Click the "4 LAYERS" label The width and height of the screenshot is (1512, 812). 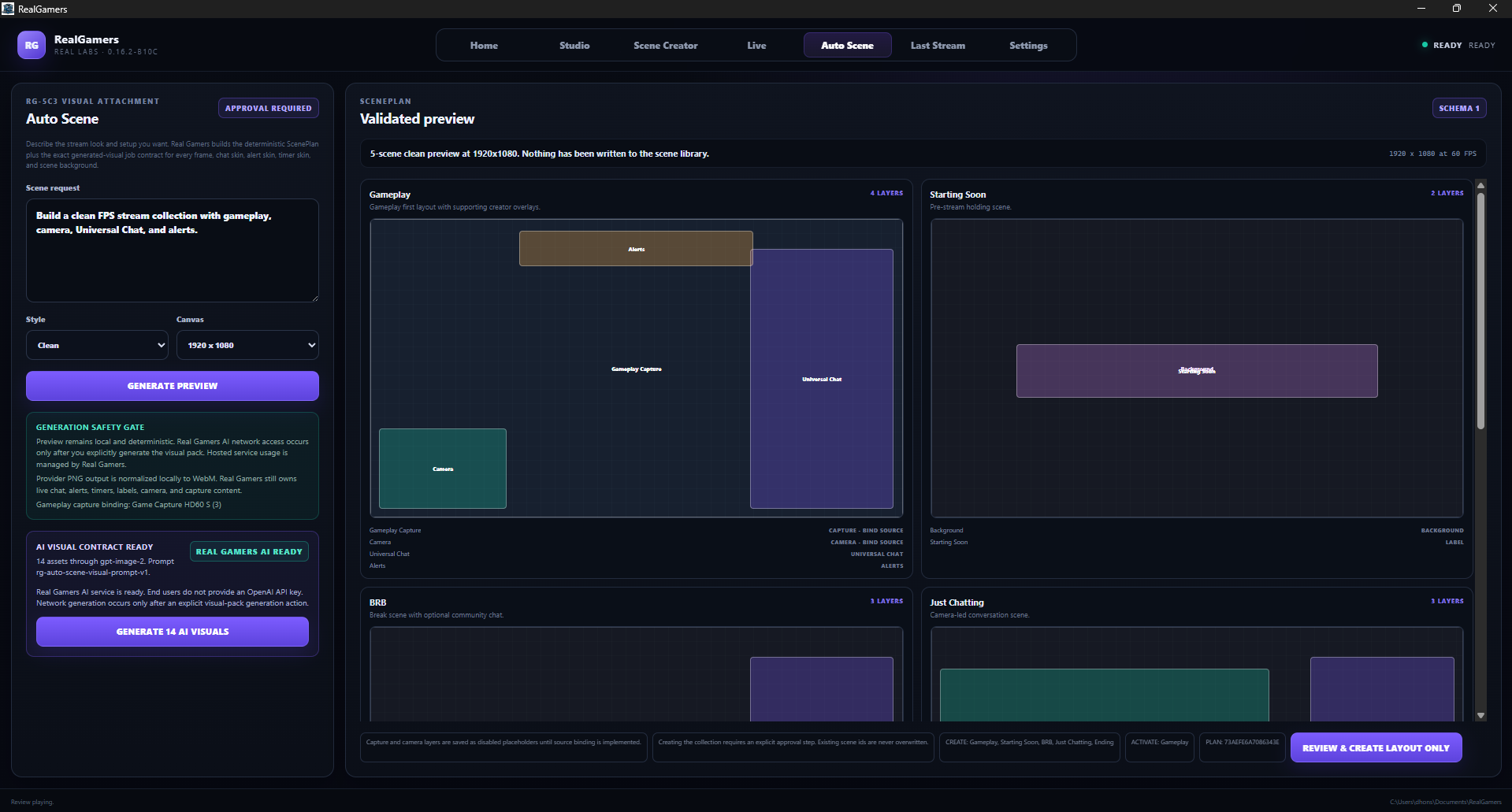(x=887, y=193)
